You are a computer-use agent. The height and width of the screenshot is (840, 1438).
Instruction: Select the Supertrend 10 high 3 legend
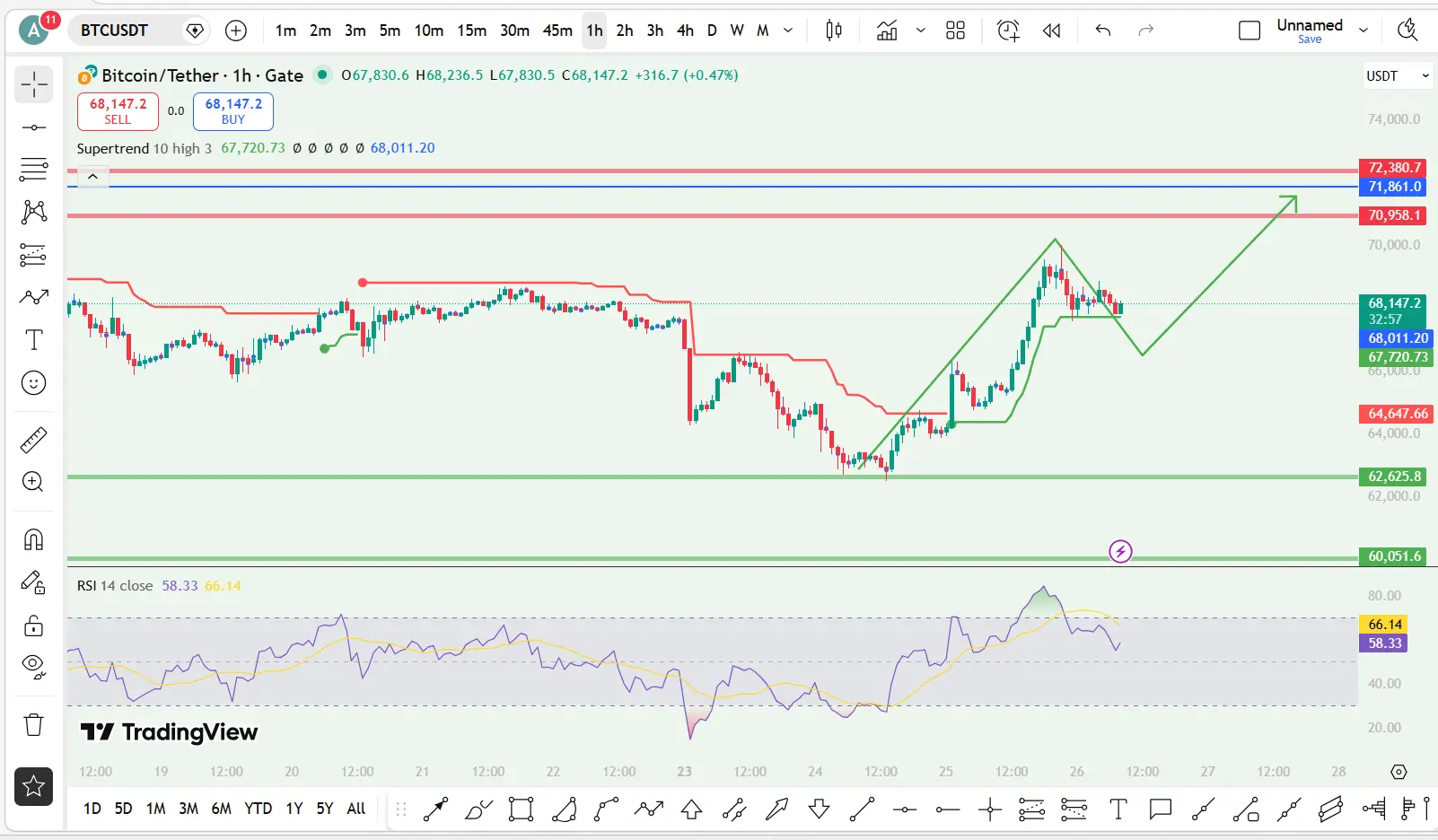[x=145, y=148]
